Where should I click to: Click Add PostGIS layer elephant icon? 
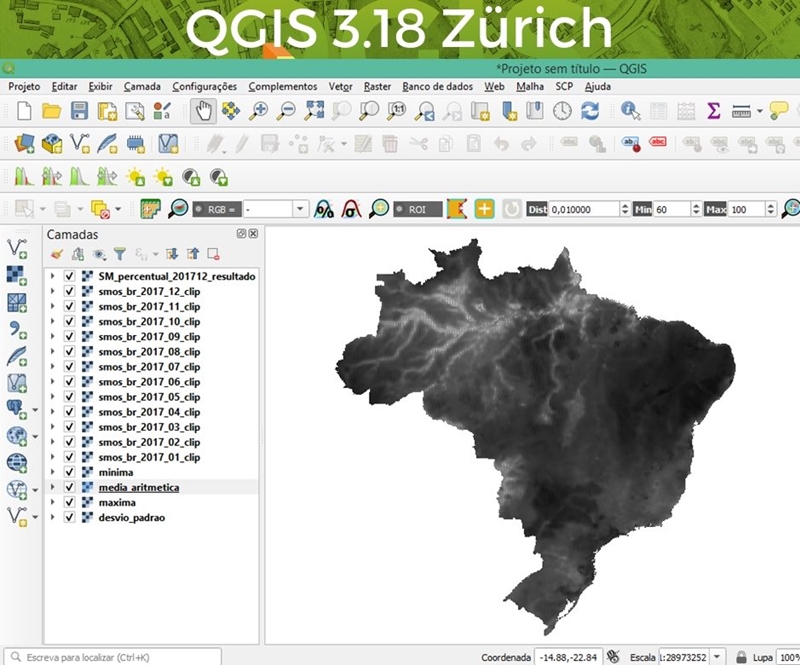16,409
